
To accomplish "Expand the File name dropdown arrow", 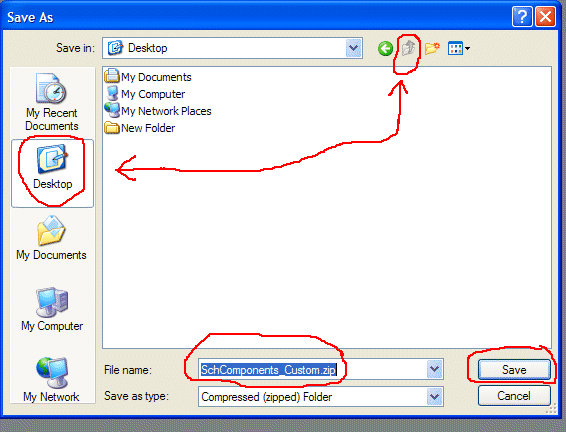I will click(434, 369).
